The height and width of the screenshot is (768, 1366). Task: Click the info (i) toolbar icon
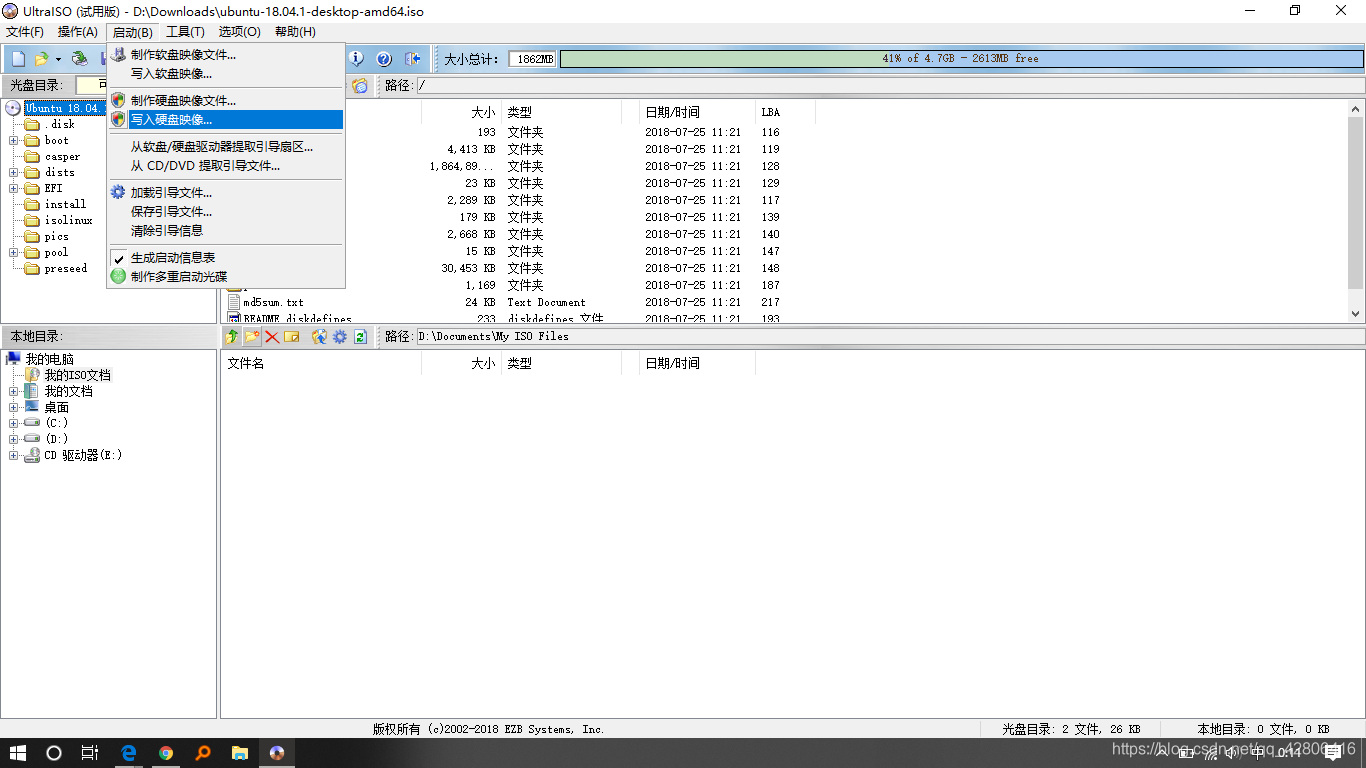click(356, 59)
